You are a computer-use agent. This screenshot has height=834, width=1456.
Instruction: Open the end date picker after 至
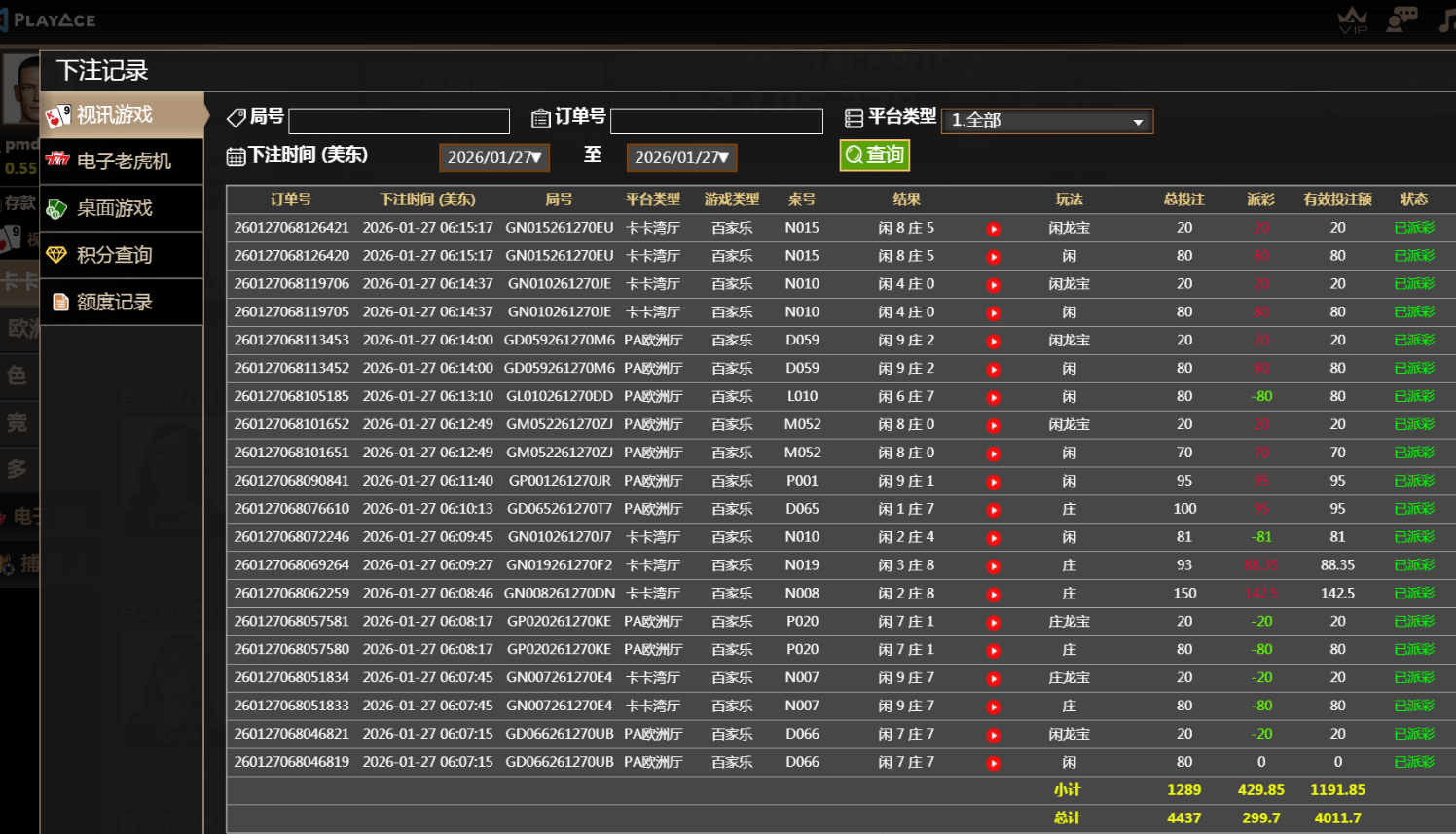pyautogui.click(x=680, y=157)
